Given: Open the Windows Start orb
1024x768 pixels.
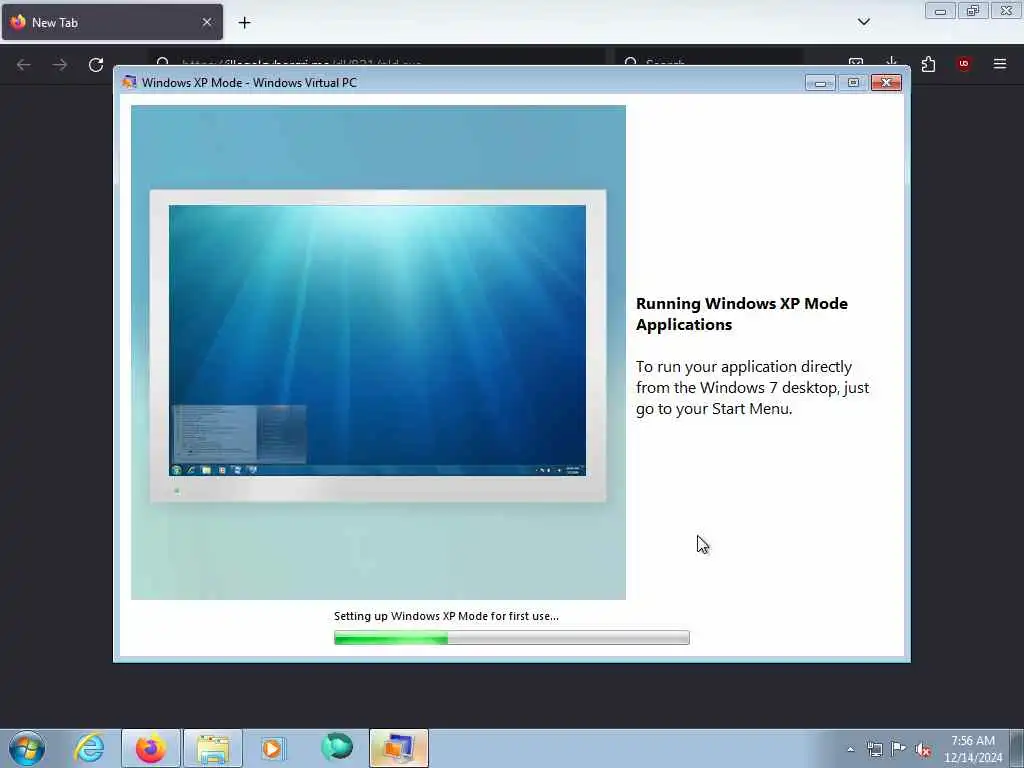Looking at the screenshot, I should click(x=27, y=748).
